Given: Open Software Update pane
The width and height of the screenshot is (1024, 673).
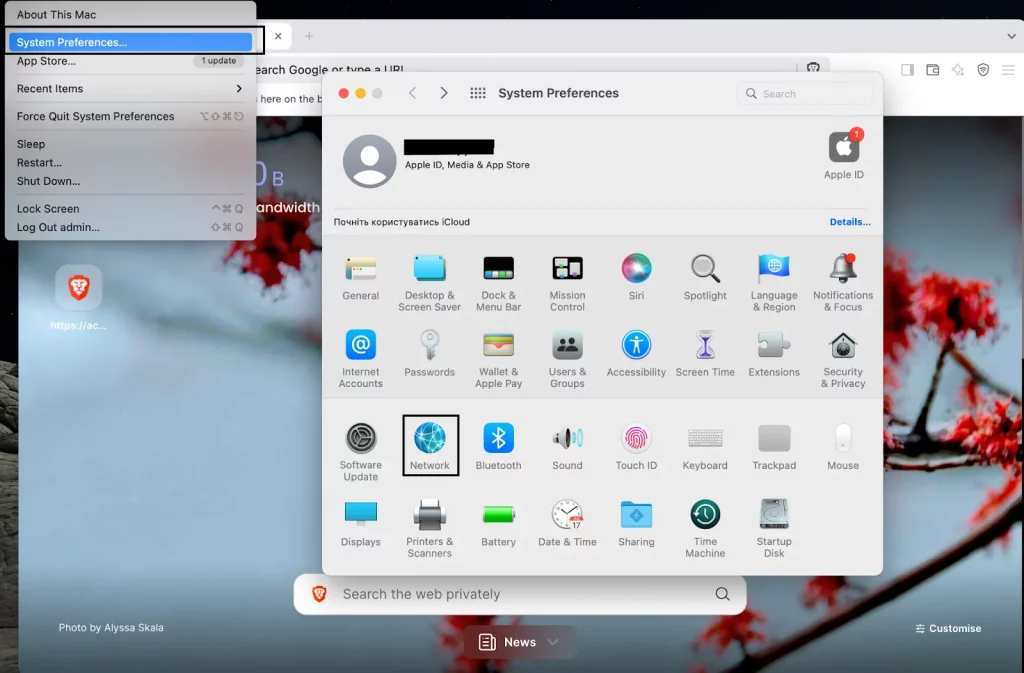Looking at the screenshot, I should 360,452.
